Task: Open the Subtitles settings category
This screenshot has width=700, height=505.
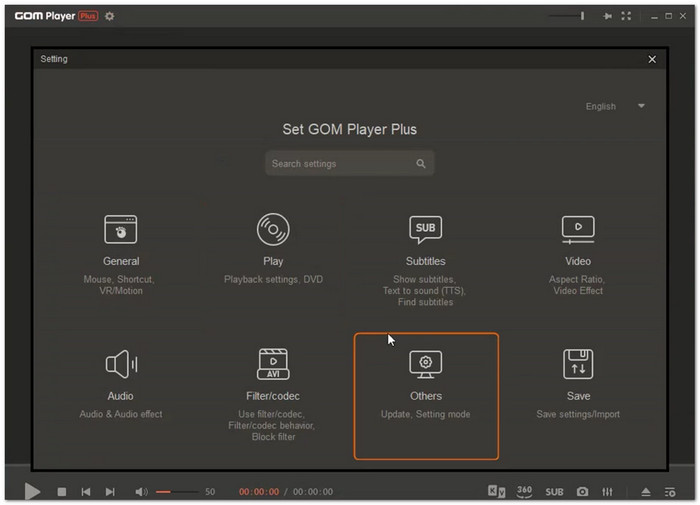Action: [425, 260]
